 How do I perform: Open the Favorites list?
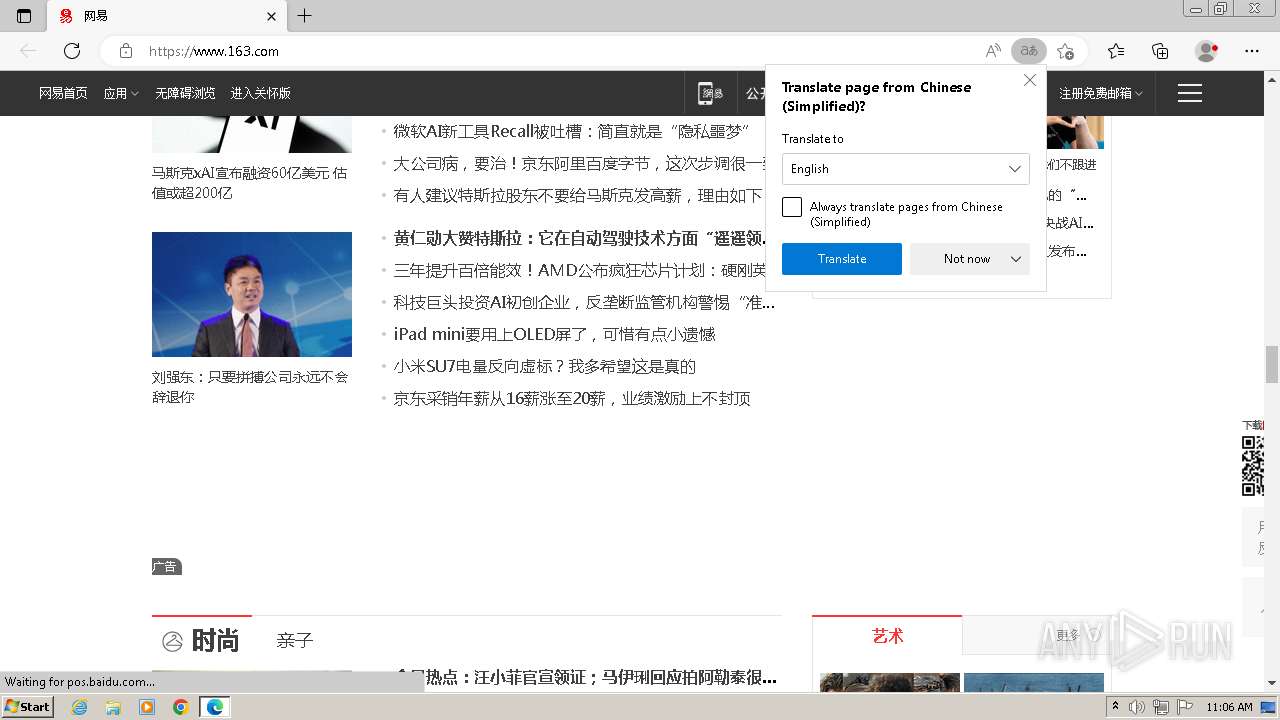1116,51
